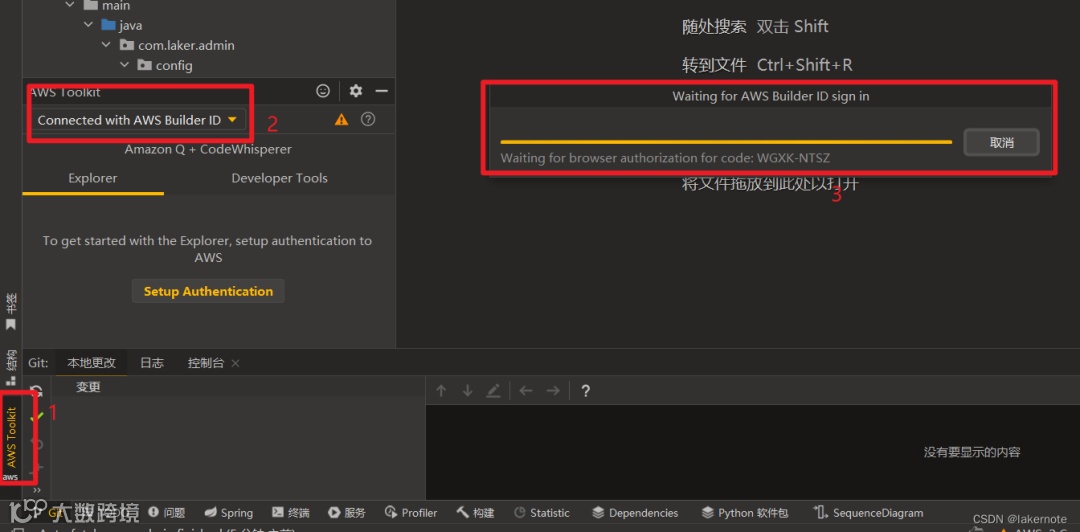Open the Python 软件包 tool window
This screenshot has height=532, width=1080.
745,513
